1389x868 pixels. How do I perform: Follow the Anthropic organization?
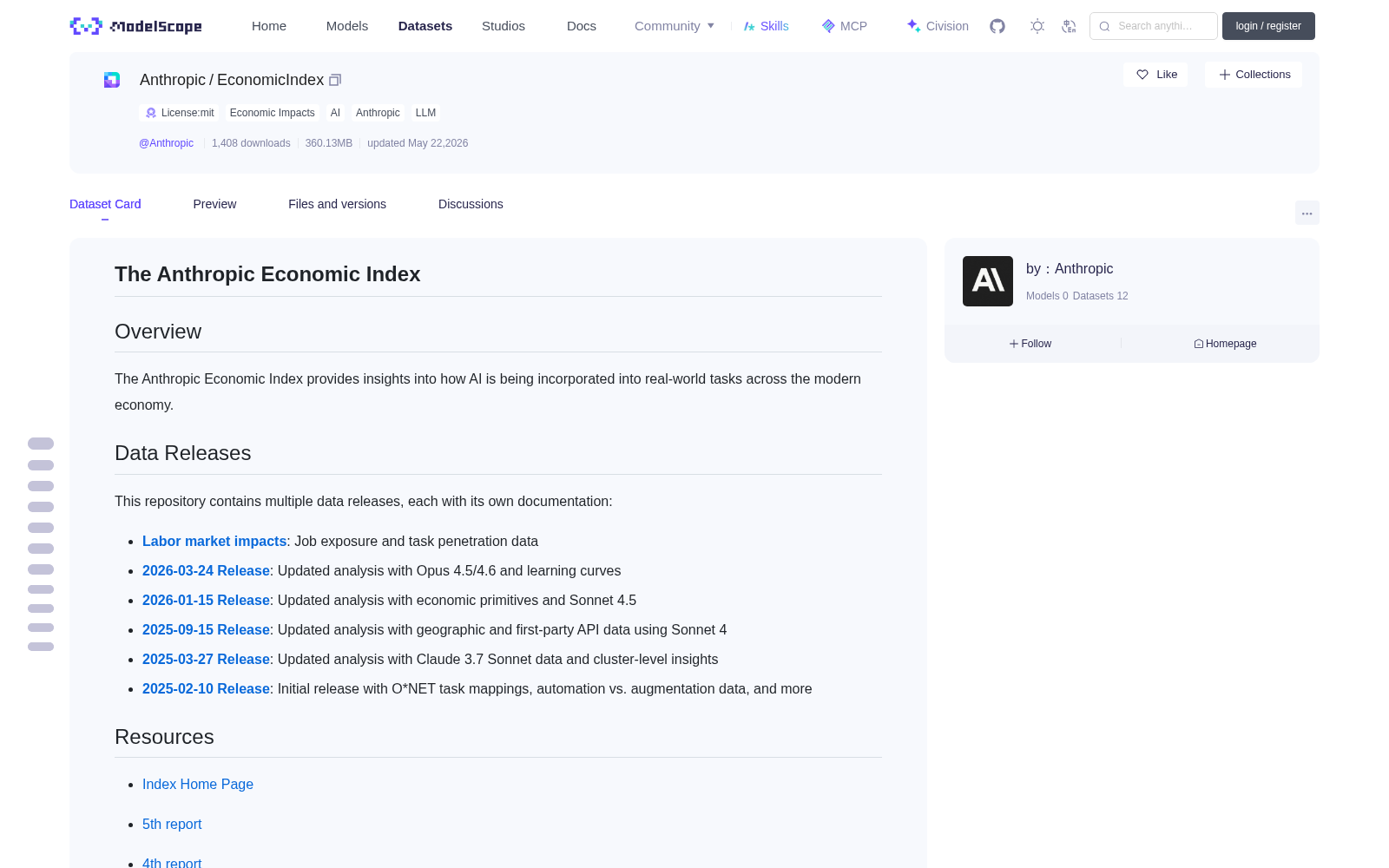(x=1030, y=344)
